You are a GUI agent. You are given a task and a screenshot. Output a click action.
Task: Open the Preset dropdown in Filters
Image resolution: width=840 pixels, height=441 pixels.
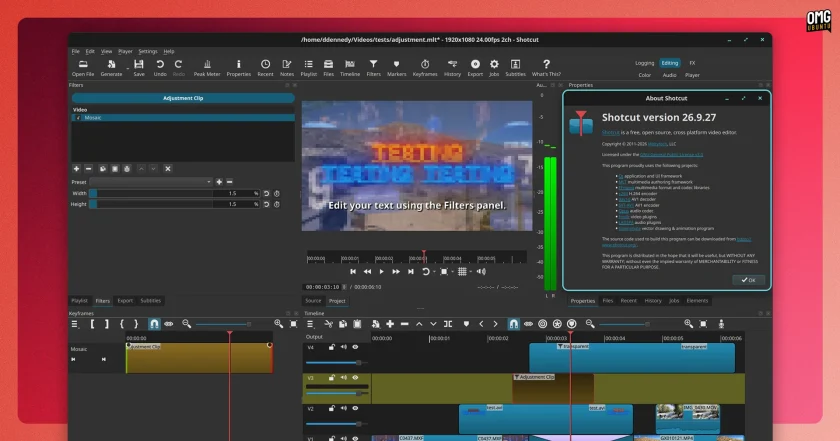(x=151, y=182)
